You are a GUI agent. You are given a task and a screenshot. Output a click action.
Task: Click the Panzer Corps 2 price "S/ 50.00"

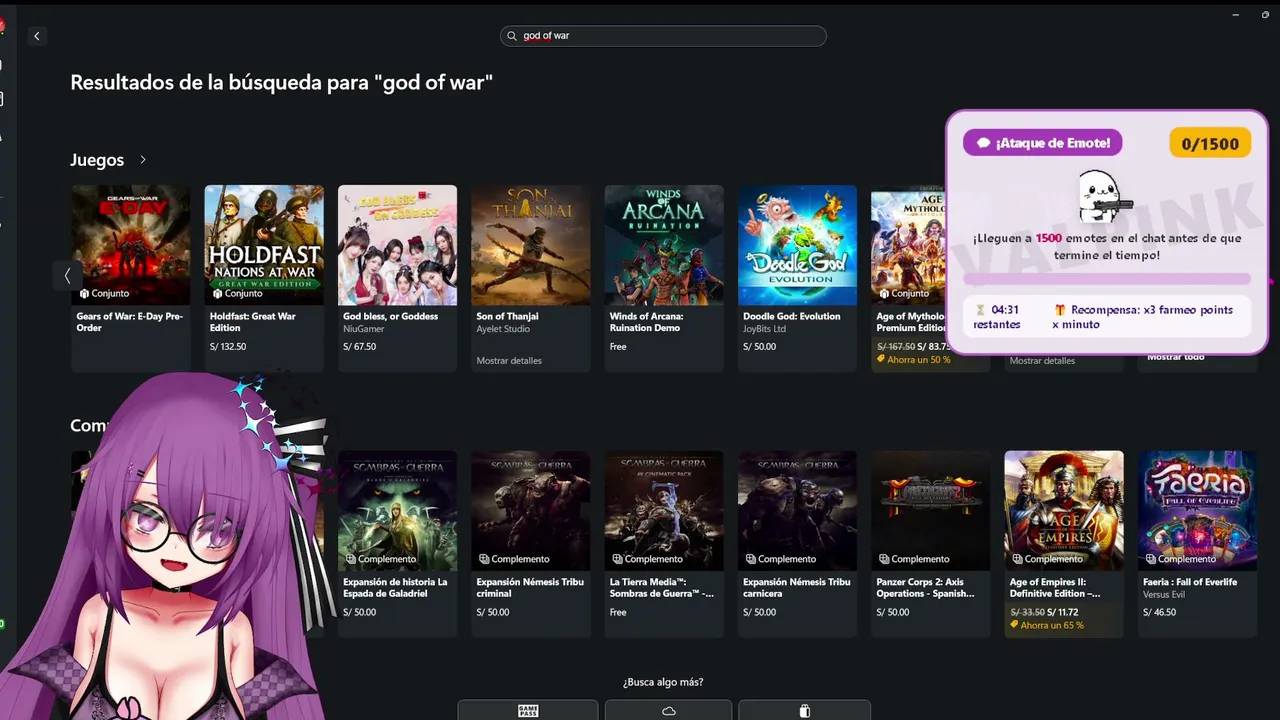(893, 612)
